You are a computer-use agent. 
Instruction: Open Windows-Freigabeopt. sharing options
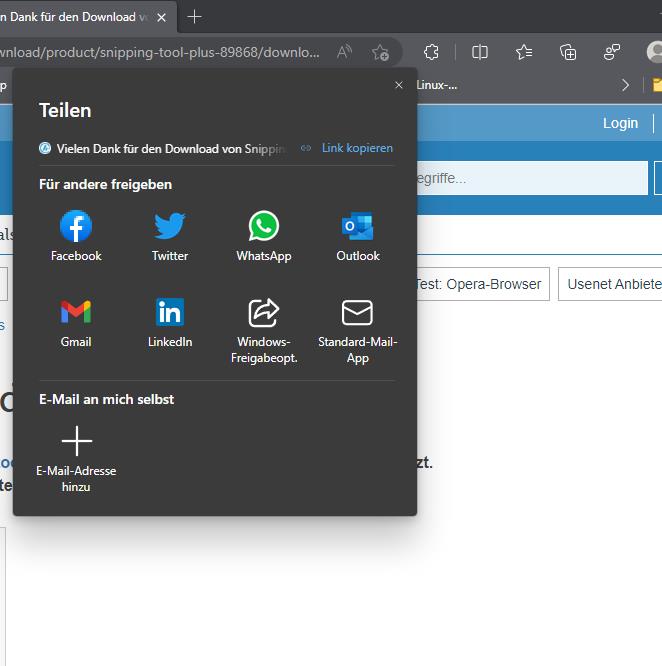264,330
